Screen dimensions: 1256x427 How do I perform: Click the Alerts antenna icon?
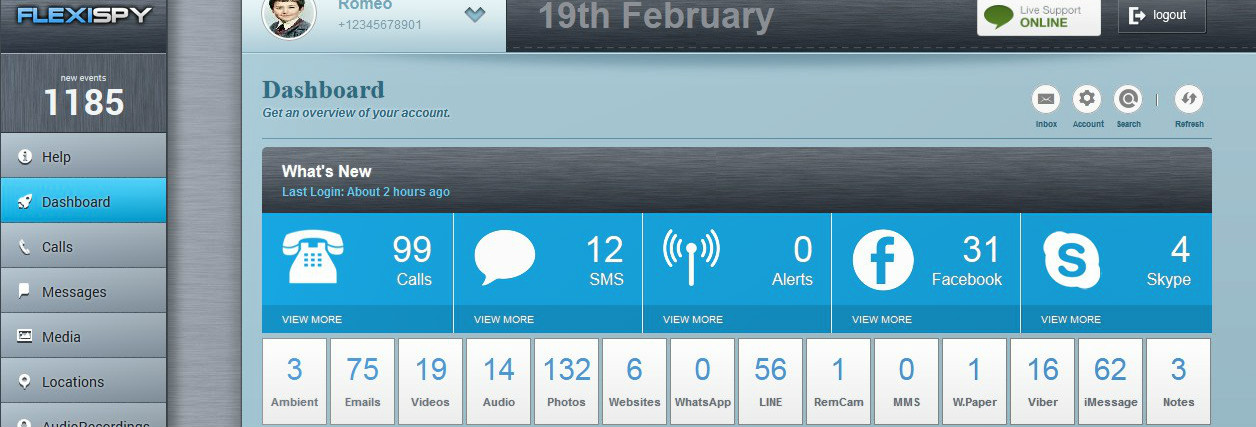691,257
